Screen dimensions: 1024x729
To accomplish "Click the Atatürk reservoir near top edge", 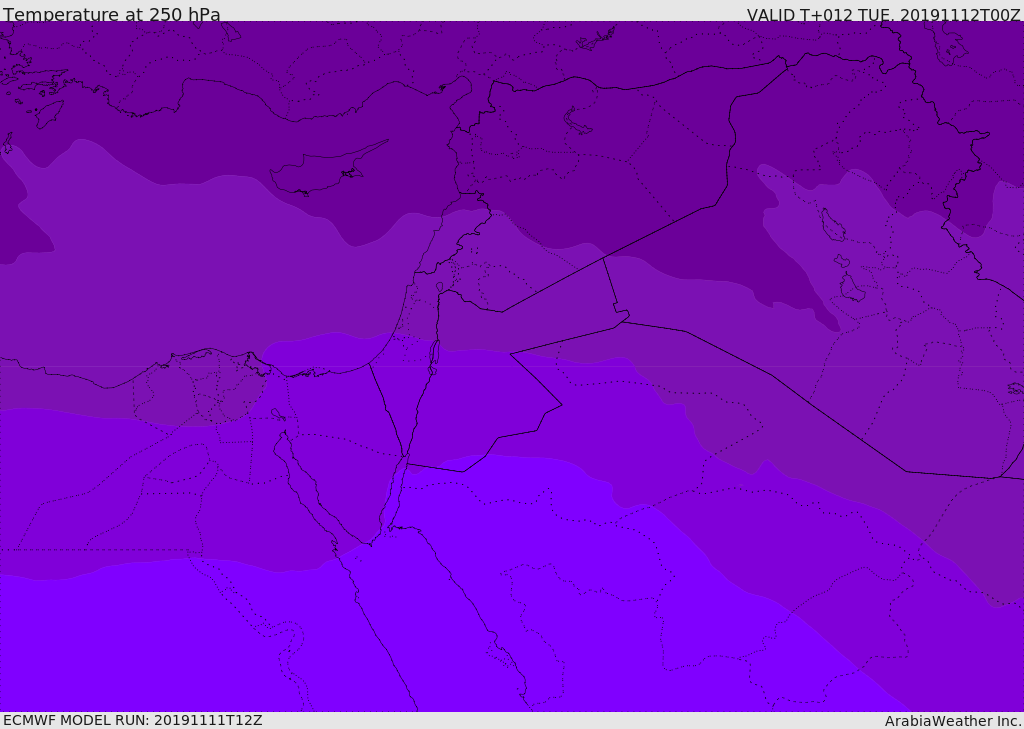I will (596, 39).
